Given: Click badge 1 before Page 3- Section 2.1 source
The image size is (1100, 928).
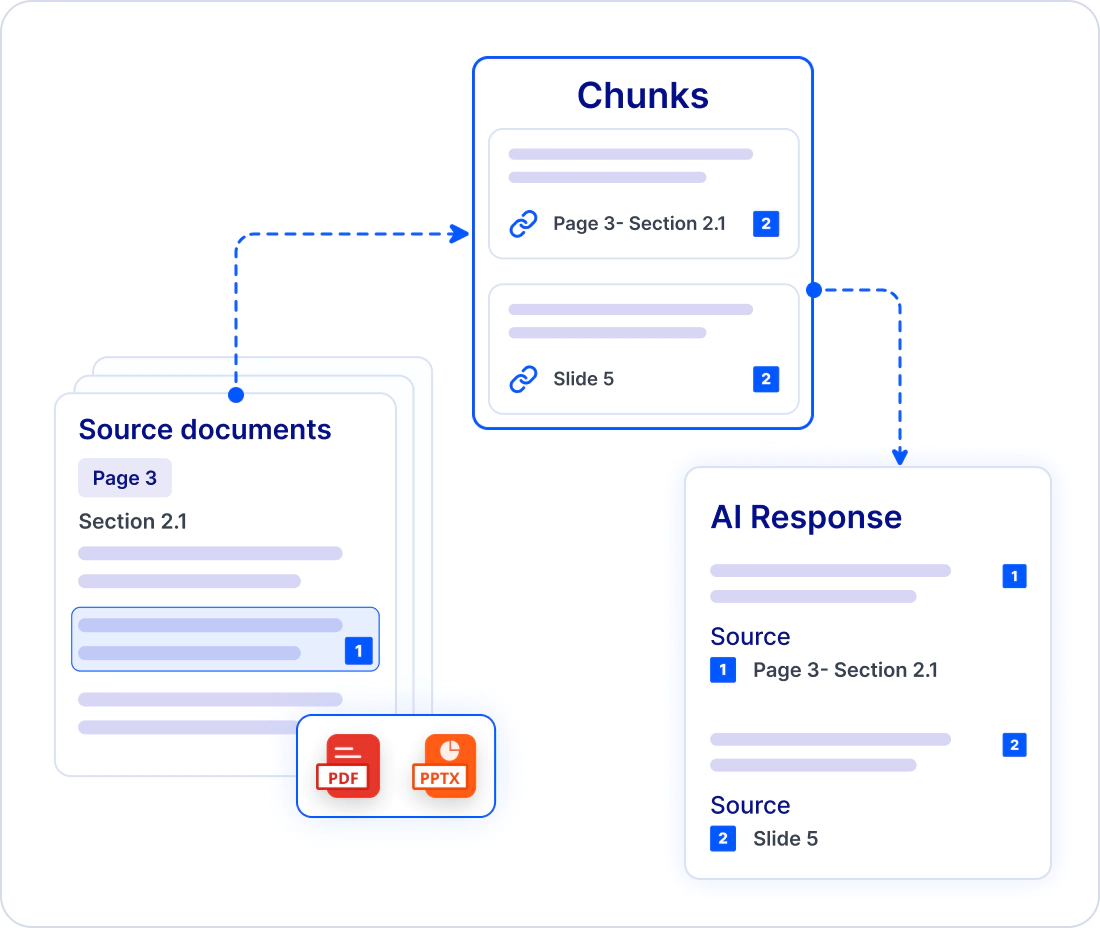Looking at the screenshot, I should coord(723,670).
